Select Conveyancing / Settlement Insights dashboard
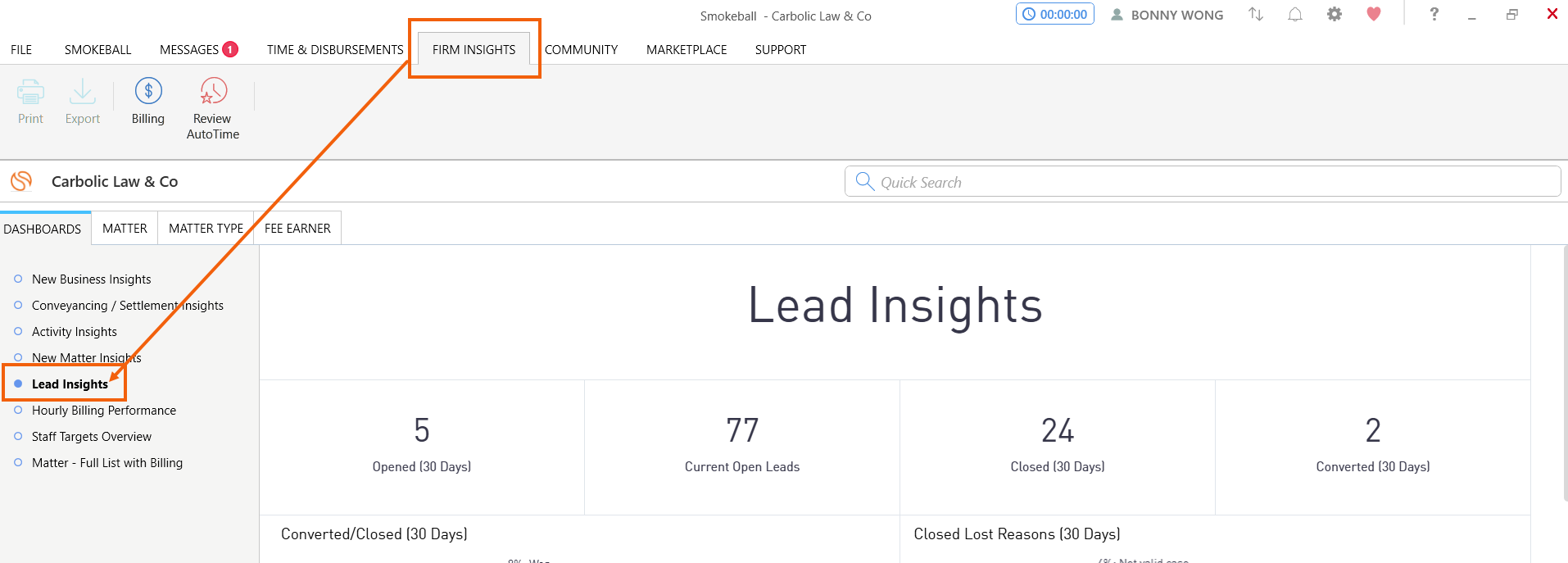The image size is (1568, 563). point(127,306)
